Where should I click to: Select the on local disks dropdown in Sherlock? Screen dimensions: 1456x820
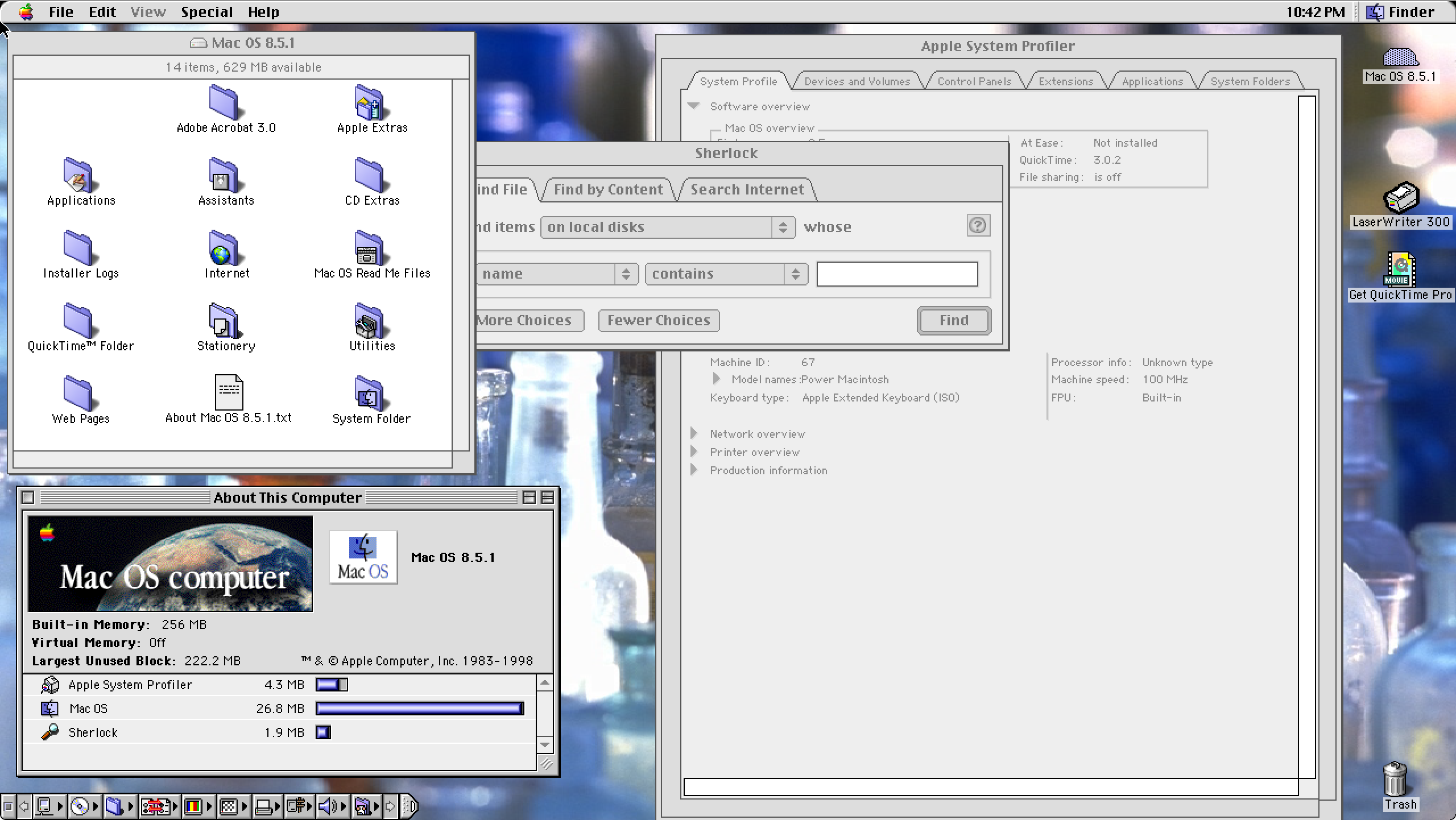click(665, 226)
